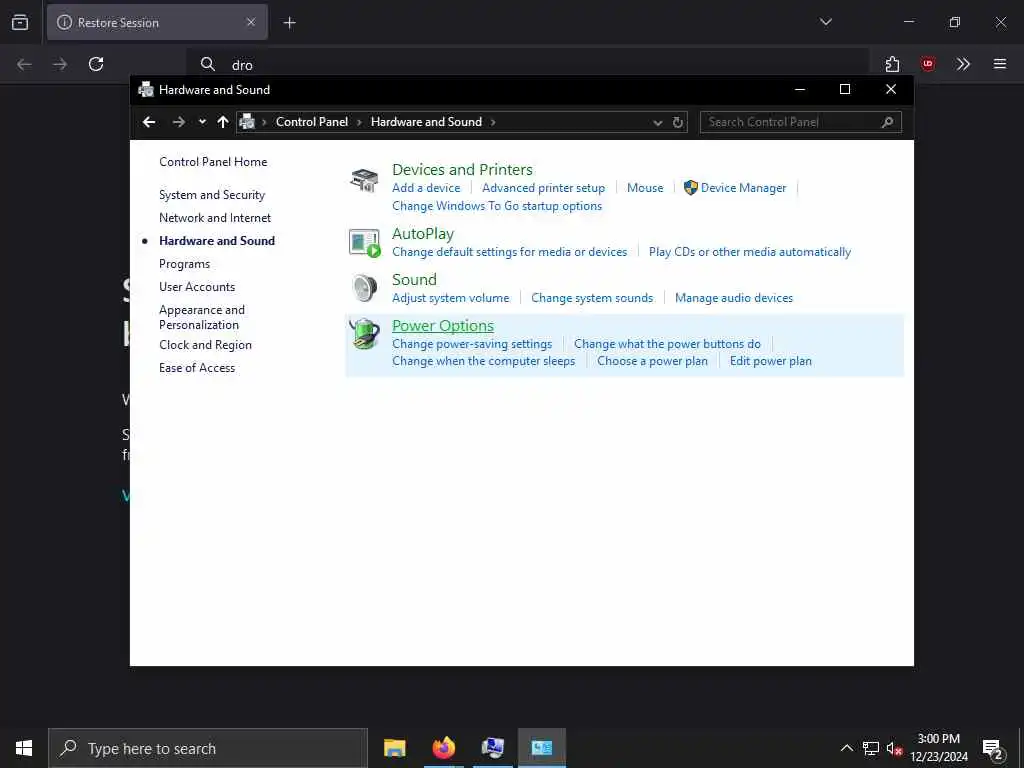Open Control Panel Home
This screenshot has width=1024, height=768.
pos(213,162)
